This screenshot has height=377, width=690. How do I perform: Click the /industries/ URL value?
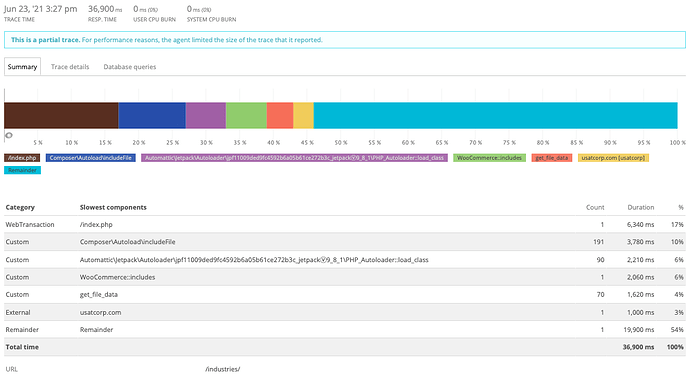click(x=223, y=369)
